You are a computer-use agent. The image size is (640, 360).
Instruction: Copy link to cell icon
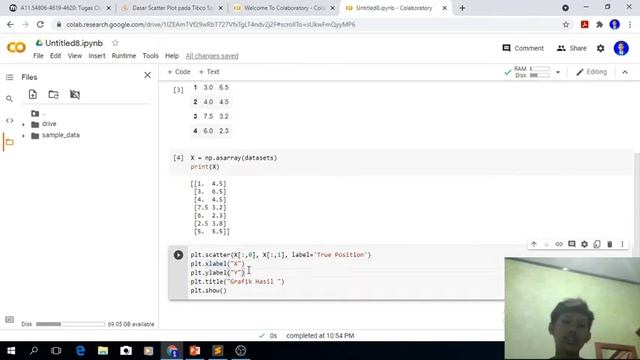coord(559,244)
